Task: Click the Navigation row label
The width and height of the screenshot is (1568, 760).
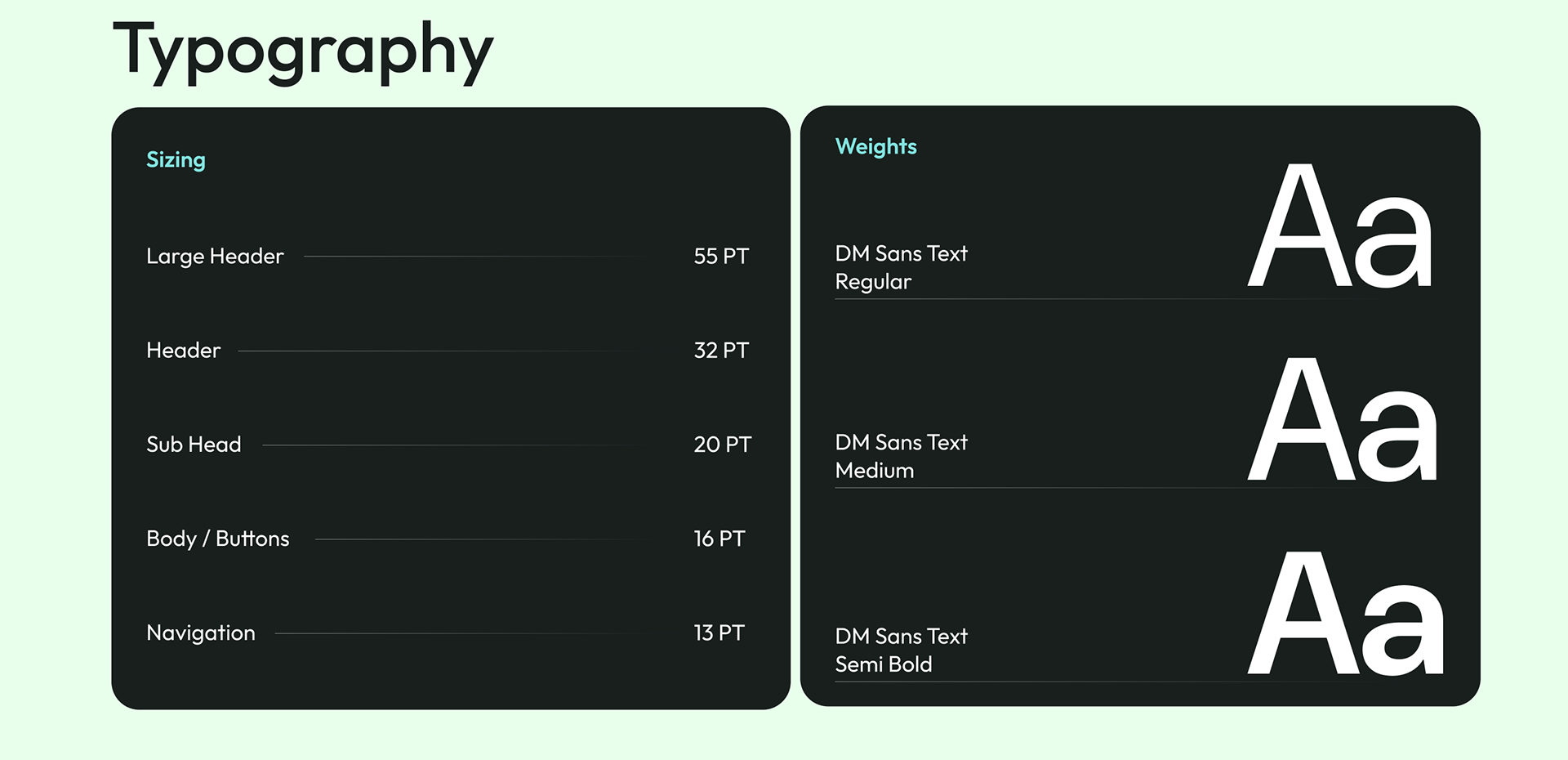Action: pyautogui.click(x=201, y=633)
